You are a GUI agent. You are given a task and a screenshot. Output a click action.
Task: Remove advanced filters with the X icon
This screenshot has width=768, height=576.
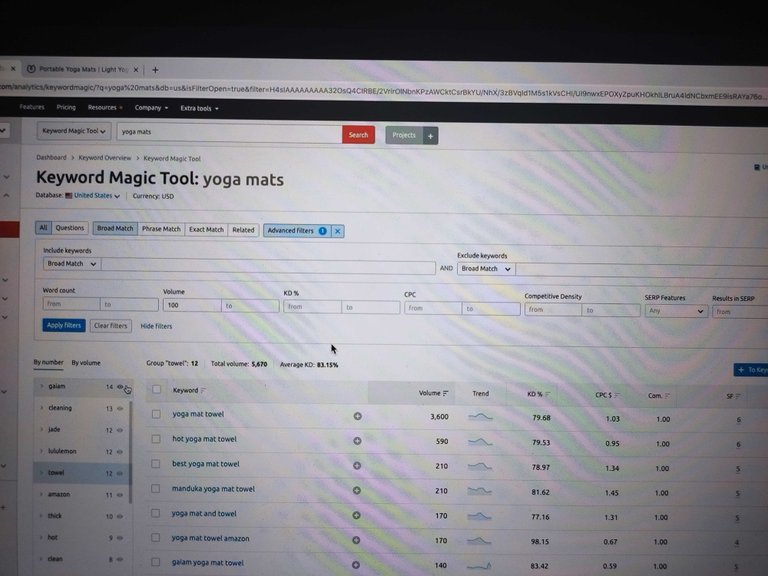pyautogui.click(x=338, y=231)
